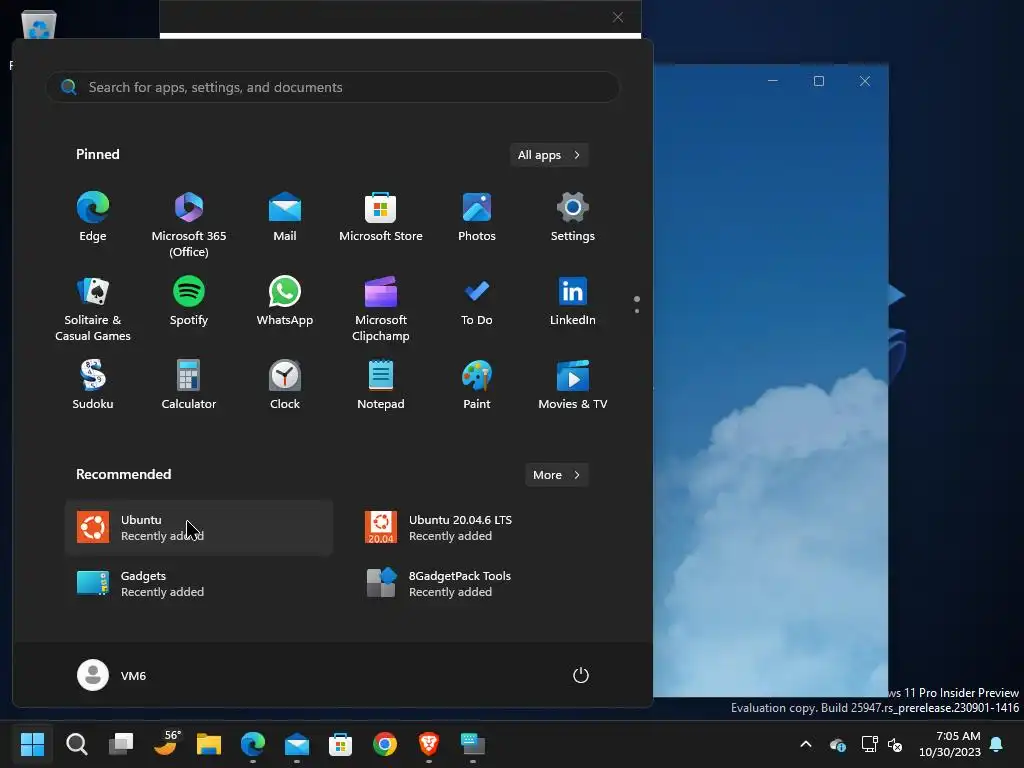Screen dimensions: 1024x768
Task: Show More recommended items
Action: click(556, 475)
